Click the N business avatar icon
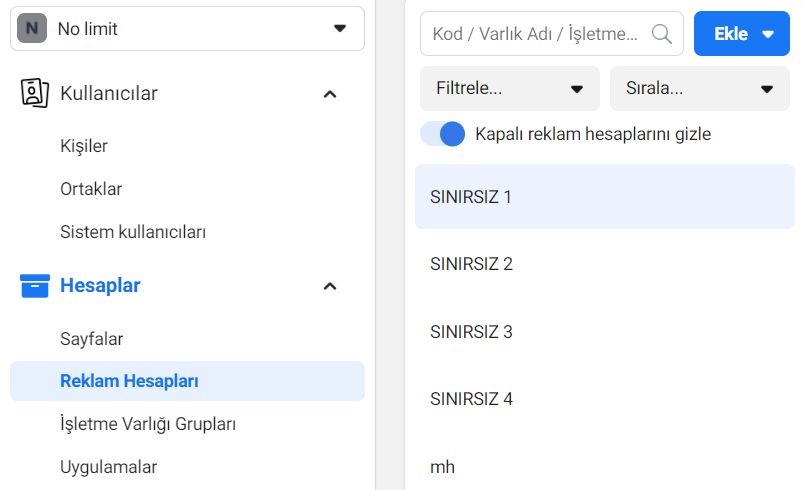 tap(32, 28)
